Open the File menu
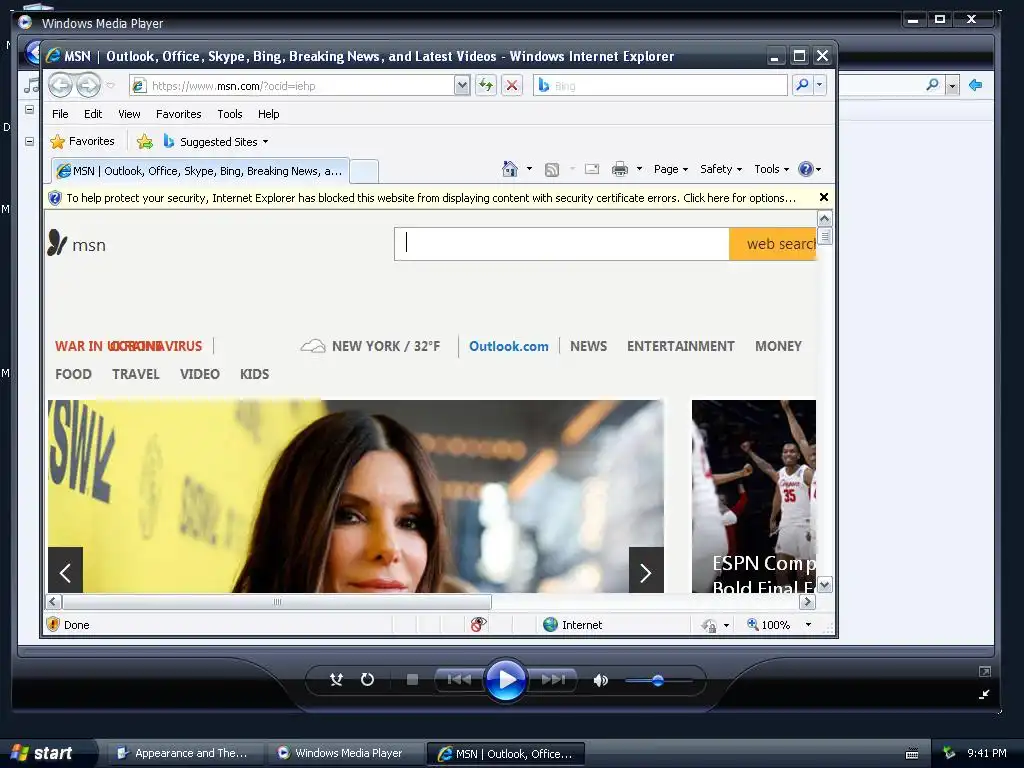Screen dimensions: 1024x768 60,114
